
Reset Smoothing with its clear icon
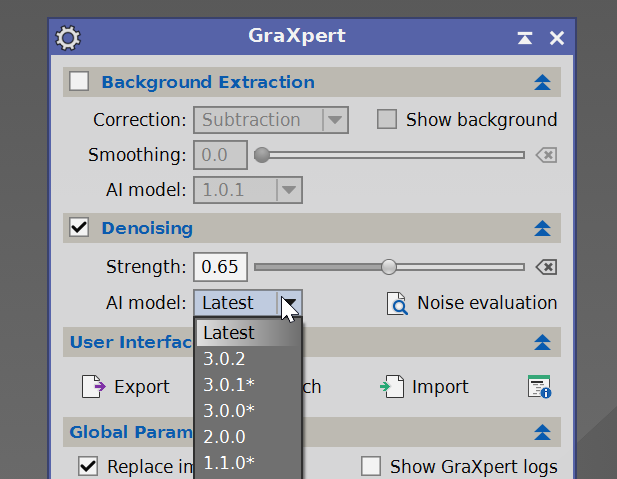546,155
